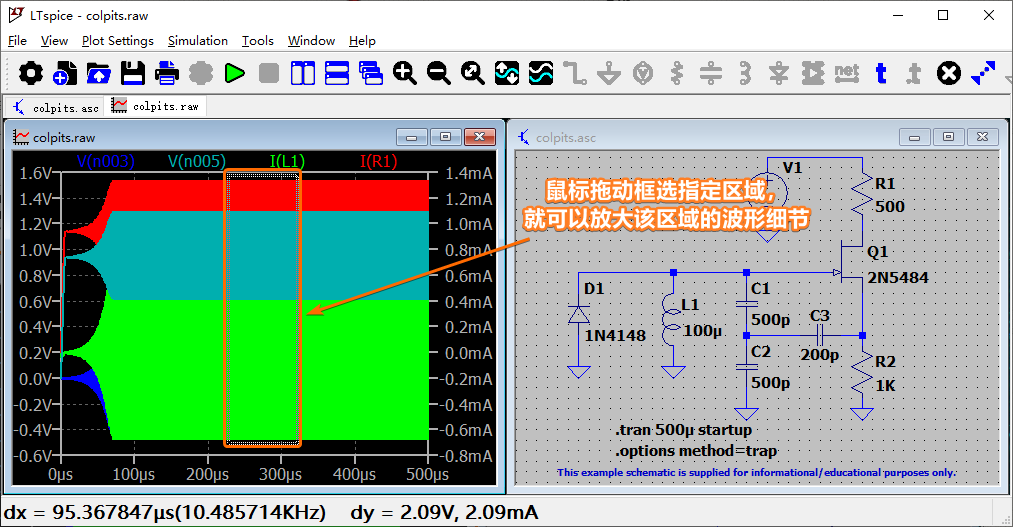The height and width of the screenshot is (527, 1013).
Task: Switch to colpits.asc tab
Action: (x=56, y=108)
